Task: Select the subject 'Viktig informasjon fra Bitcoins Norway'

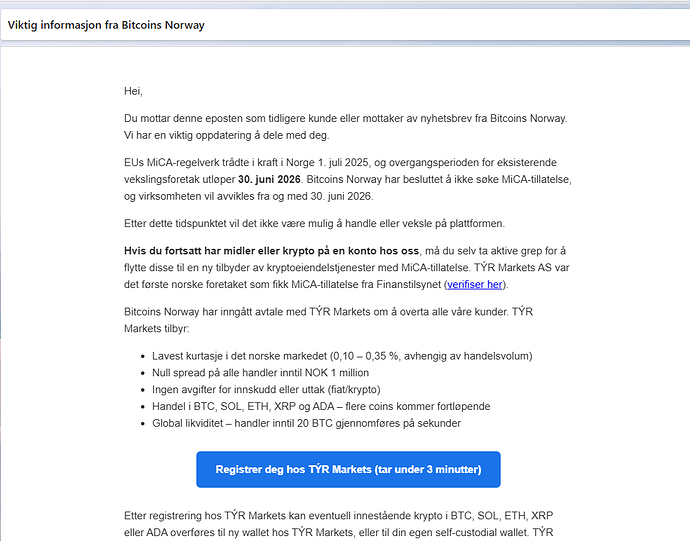Action: 106,25
